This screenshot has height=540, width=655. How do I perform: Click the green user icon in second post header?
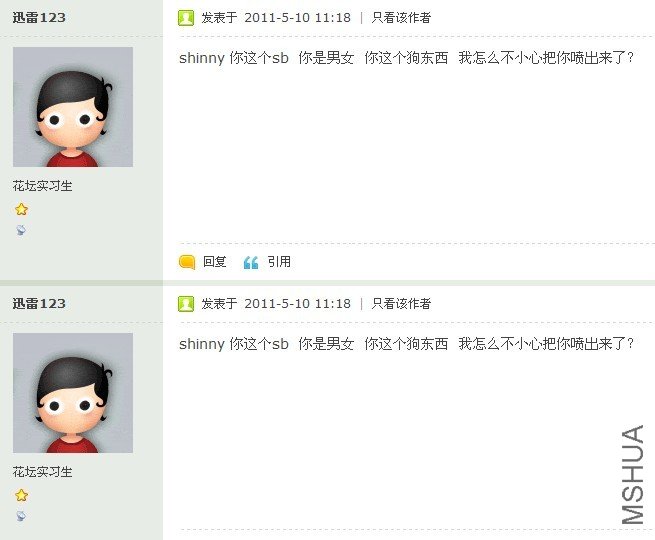tap(186, 304)
